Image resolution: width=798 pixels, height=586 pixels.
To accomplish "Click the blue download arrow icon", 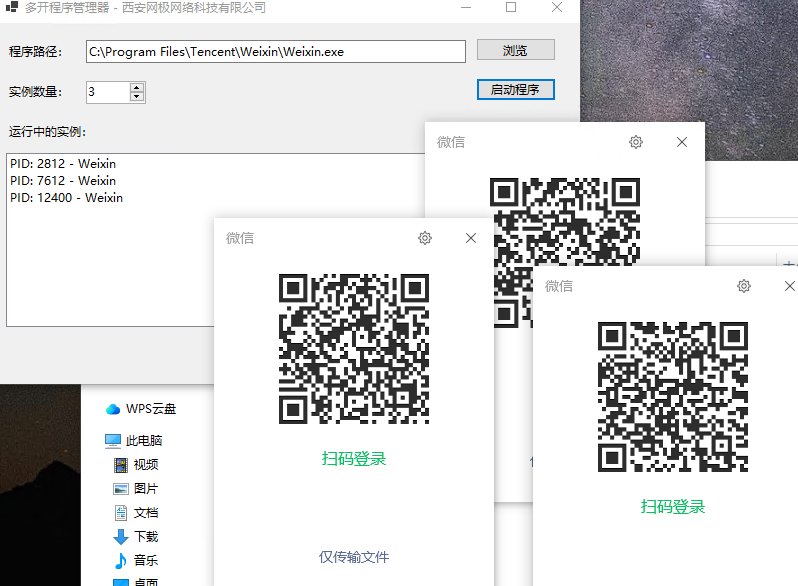I will click(x=121, y=537).
